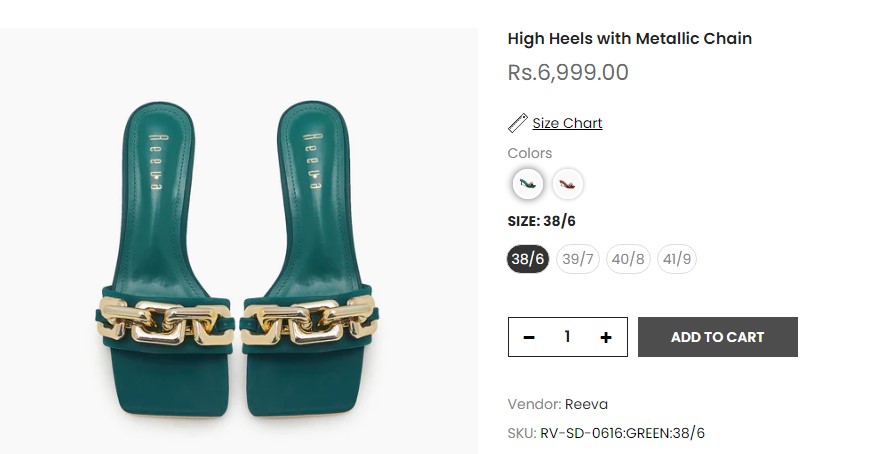Add the heels to cart

(717, 337)
